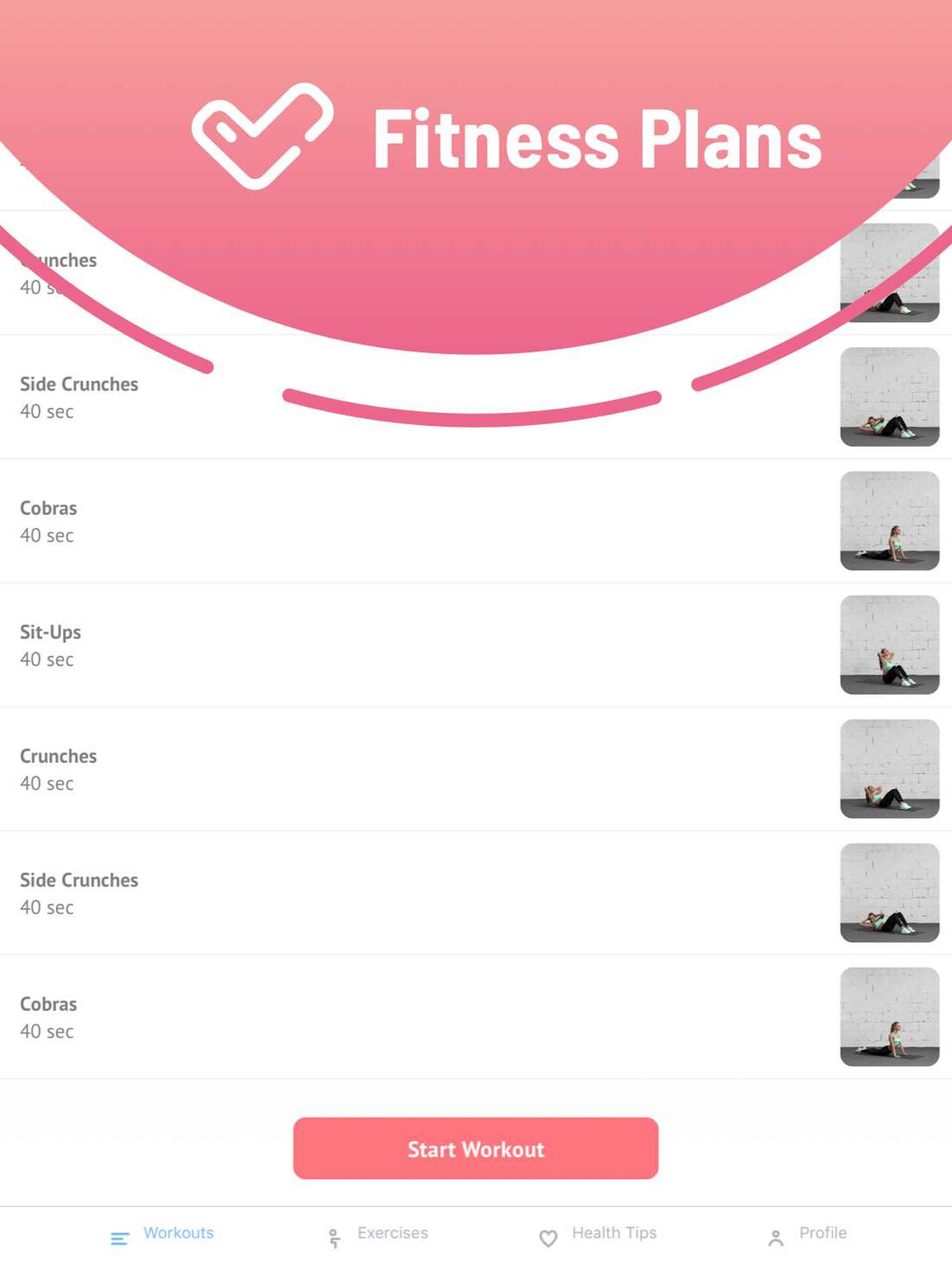Click the Fitness Plans banner title
Image resolution: width=952 pixels, height=1270 pixels.
point(597,139)
